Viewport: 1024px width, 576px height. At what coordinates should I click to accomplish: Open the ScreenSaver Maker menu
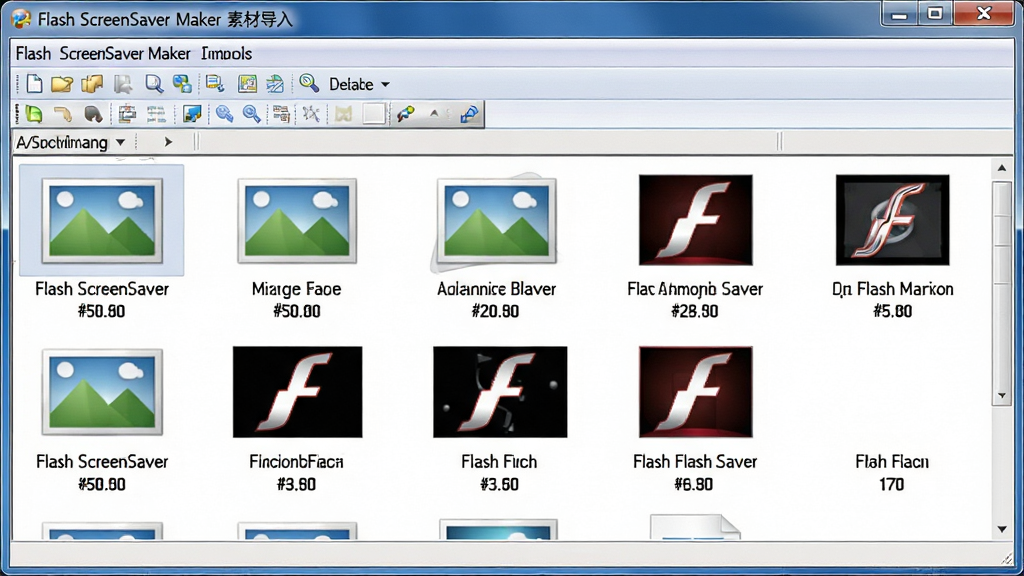[125, 54]
